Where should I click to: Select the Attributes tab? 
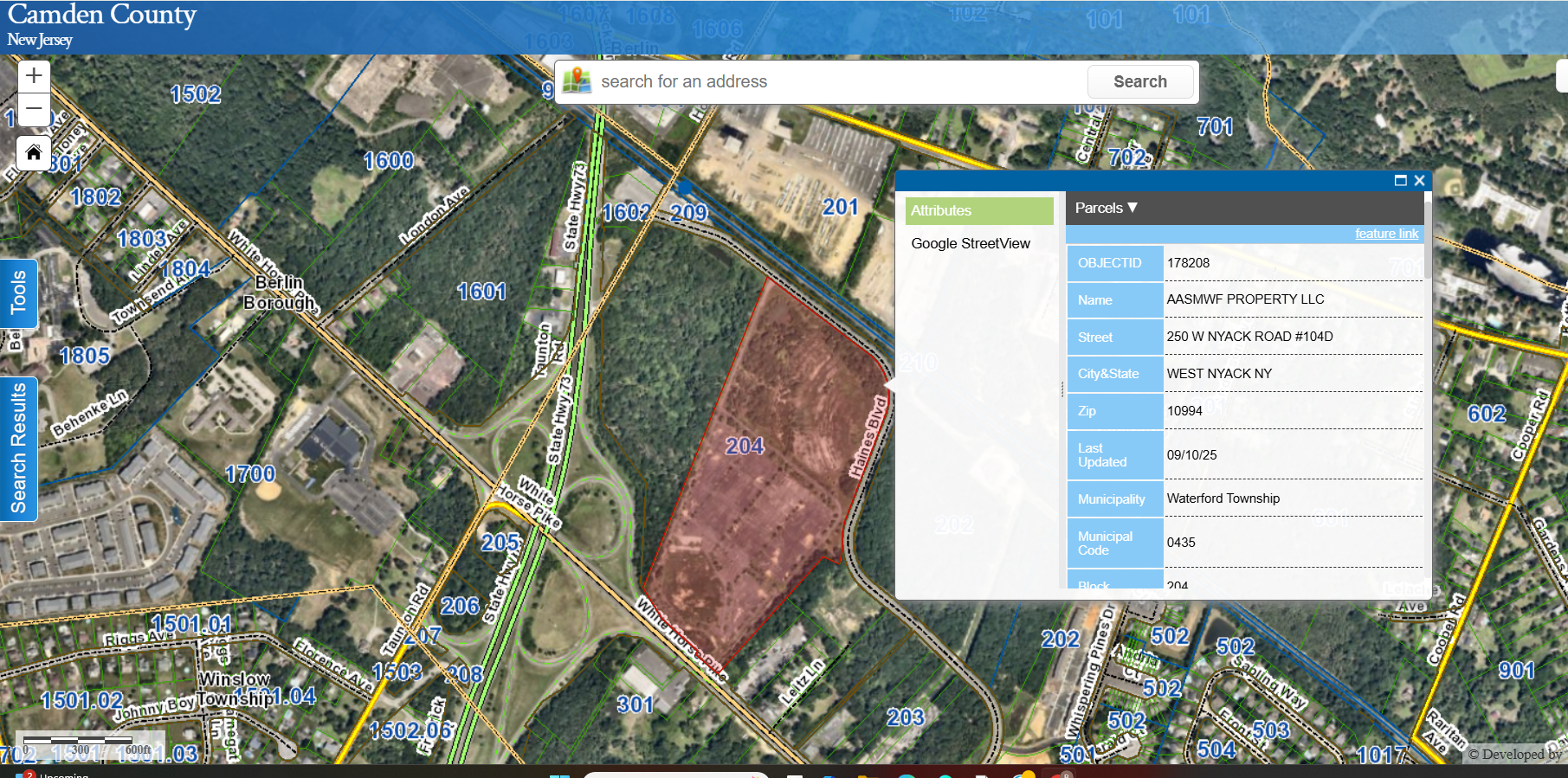pos(978,210)
